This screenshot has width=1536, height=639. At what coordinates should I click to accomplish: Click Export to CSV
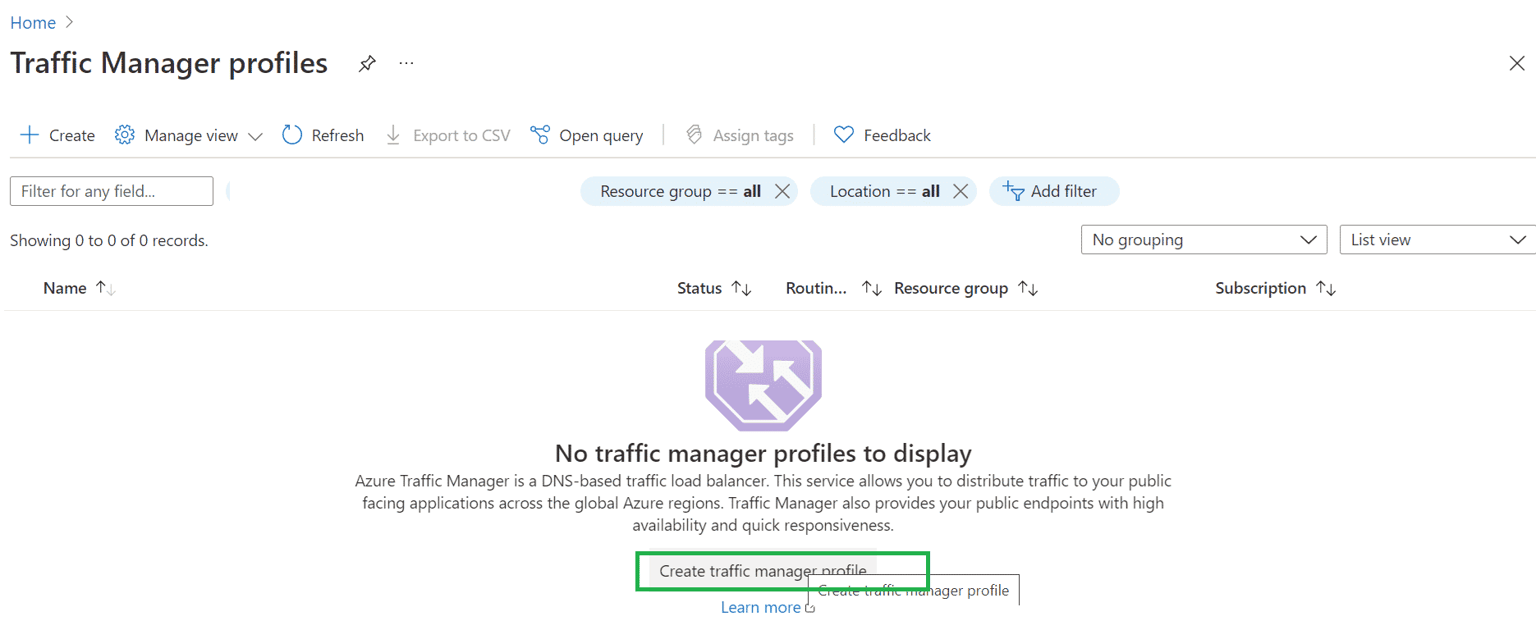[x=447, y=135]
